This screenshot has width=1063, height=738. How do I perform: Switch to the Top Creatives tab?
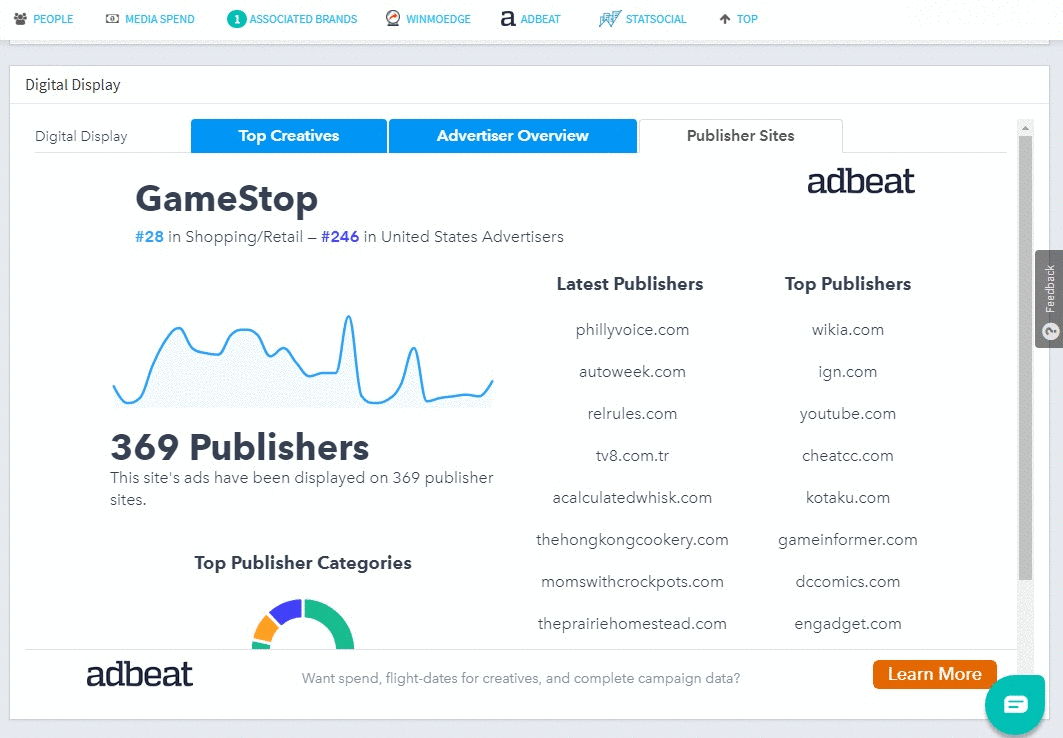(x=289, y=136)
